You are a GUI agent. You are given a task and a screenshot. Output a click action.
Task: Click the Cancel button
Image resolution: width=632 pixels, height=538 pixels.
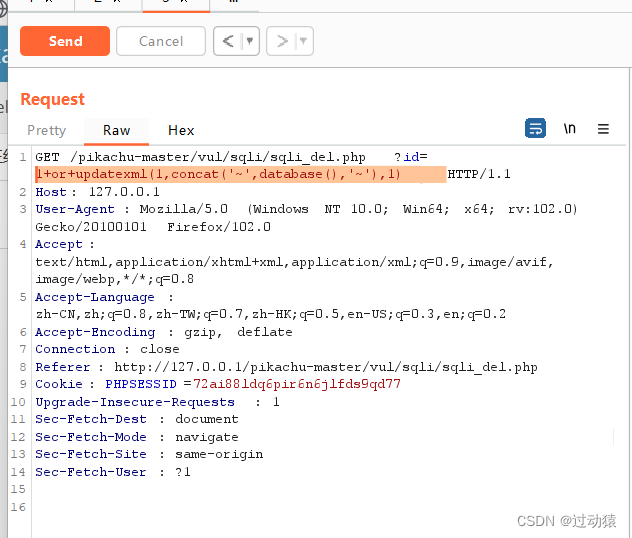click(x=161, y=41)
